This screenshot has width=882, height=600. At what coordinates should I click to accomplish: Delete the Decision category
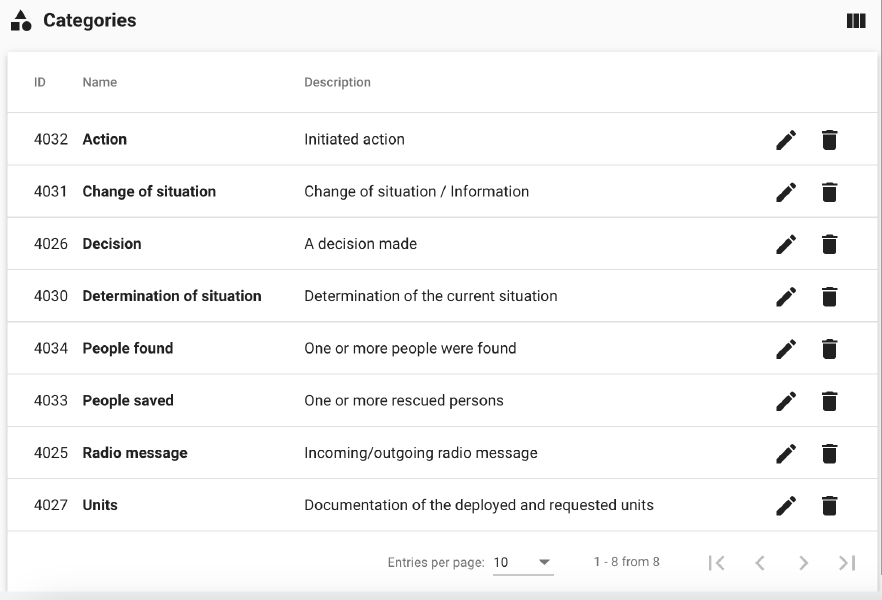pyautogui.click(x=829, y=244)
